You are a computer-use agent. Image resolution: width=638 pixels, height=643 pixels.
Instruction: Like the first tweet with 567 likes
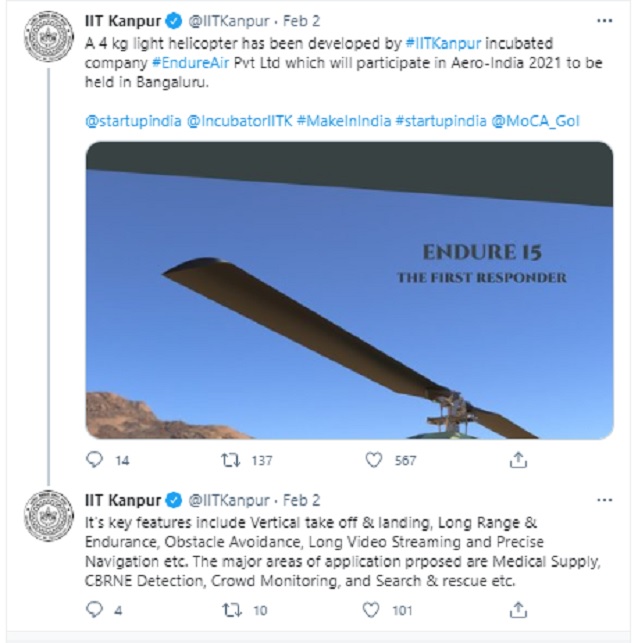pos(374,460)
